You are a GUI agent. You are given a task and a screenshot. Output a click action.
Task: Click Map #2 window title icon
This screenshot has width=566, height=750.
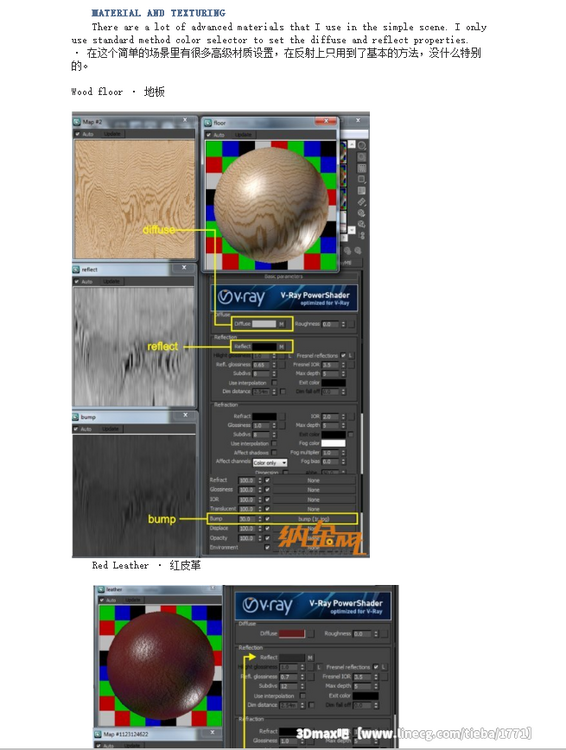click(x=77, y=122)
